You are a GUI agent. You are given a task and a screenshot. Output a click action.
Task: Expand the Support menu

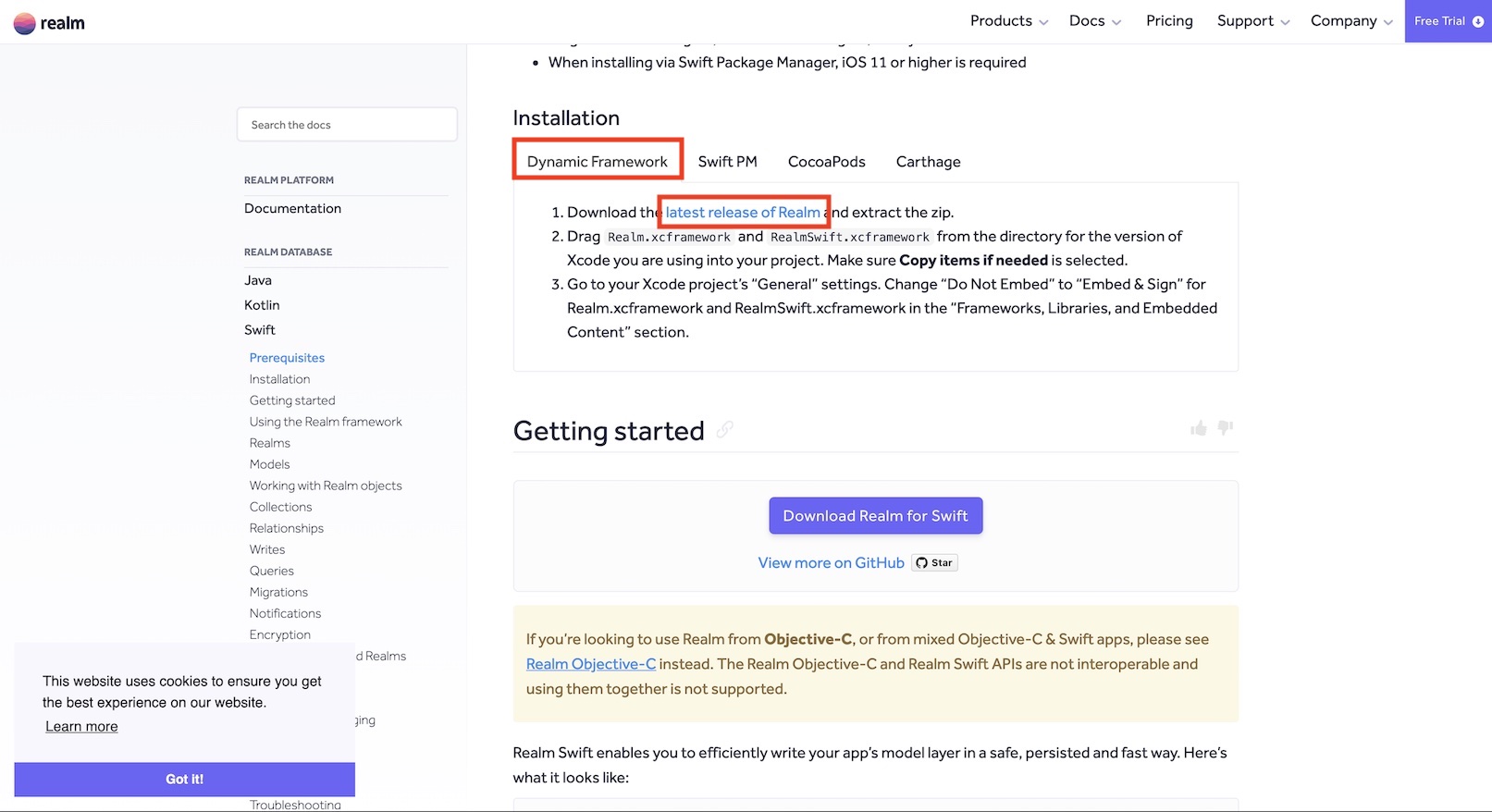tap(1253, 21)
